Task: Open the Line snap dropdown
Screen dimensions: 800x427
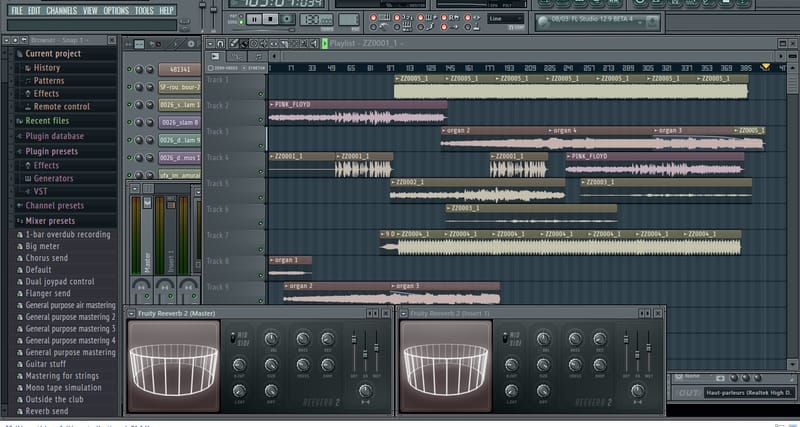Action: pos(506,19)
